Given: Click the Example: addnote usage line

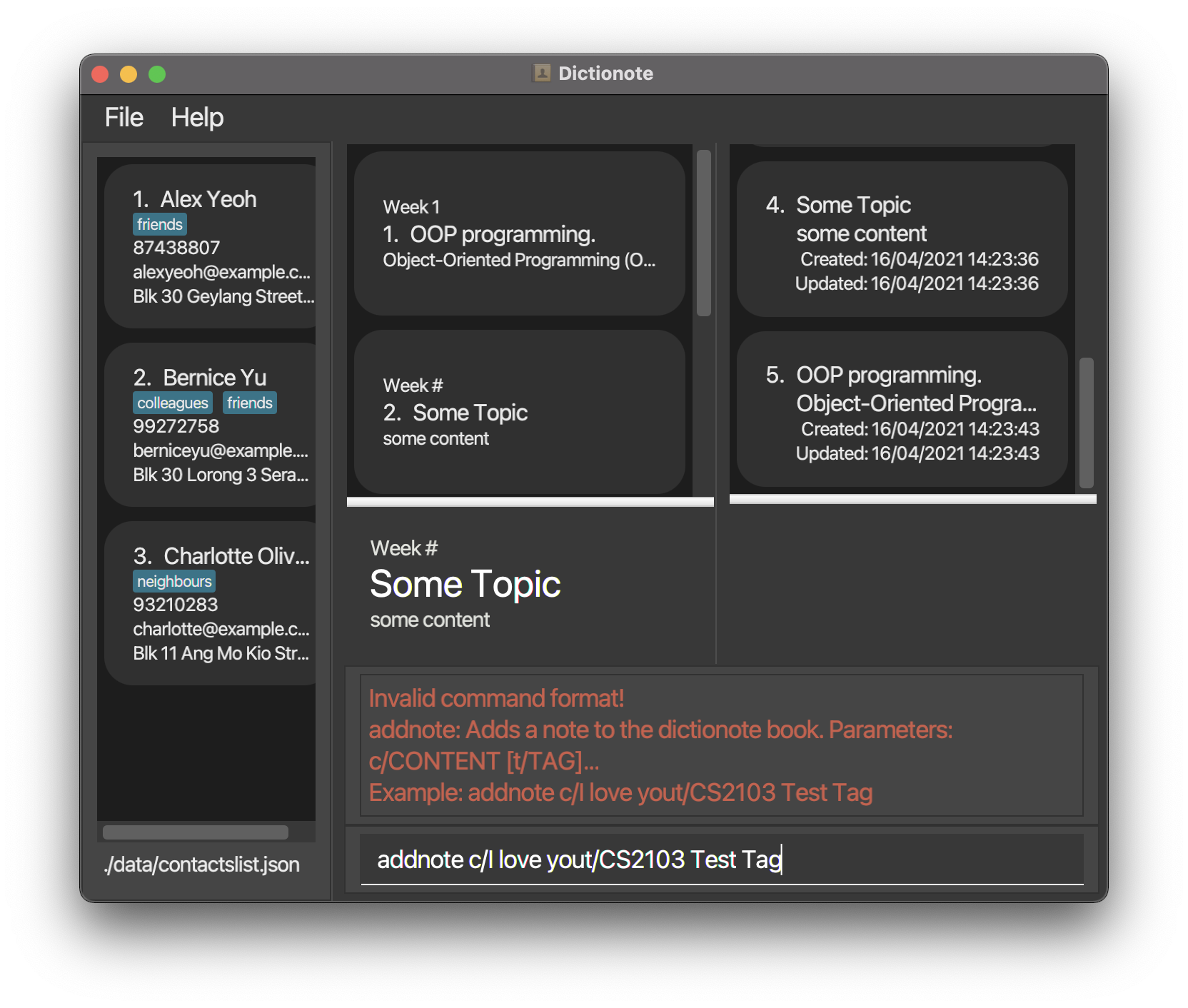Looking at the screenshot, I should 620,792.
